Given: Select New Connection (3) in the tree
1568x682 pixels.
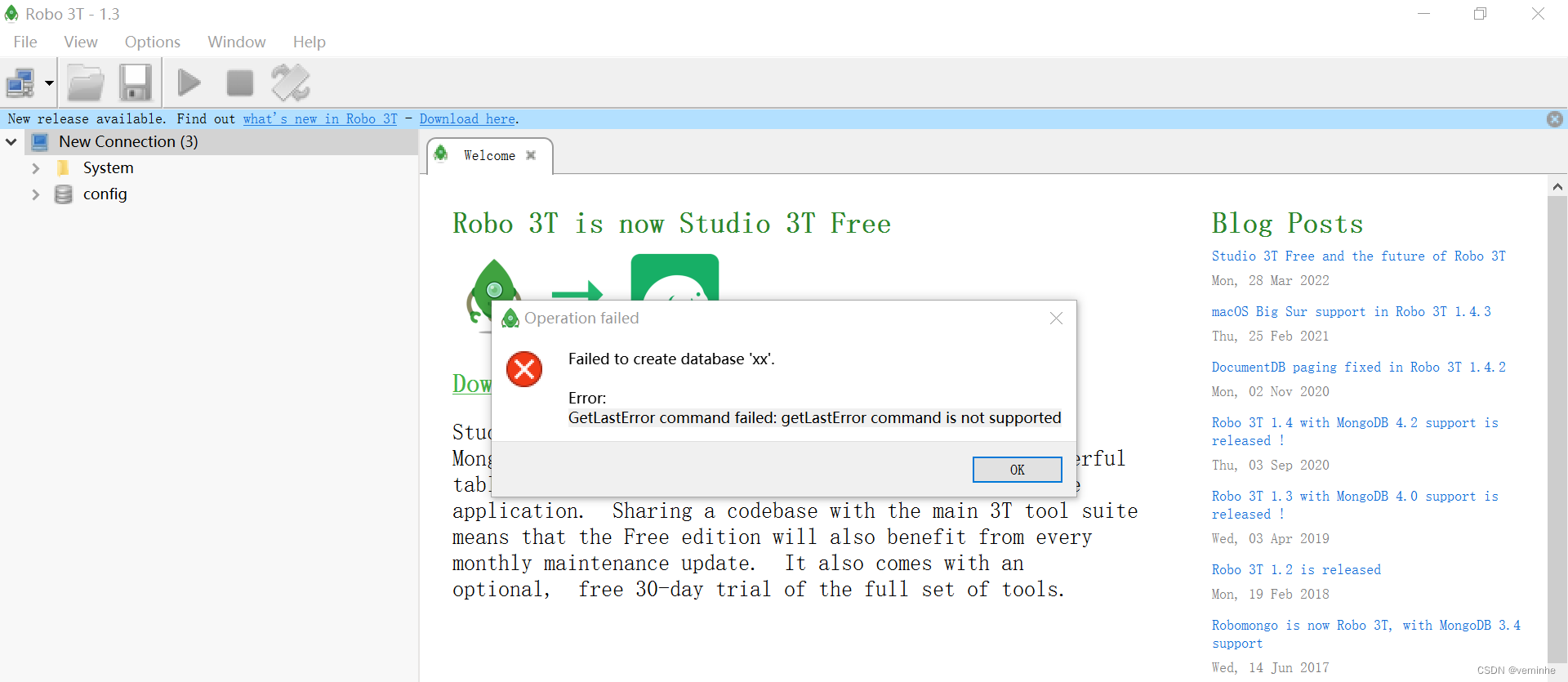Looking at the screenshot, I should [128, 142].
